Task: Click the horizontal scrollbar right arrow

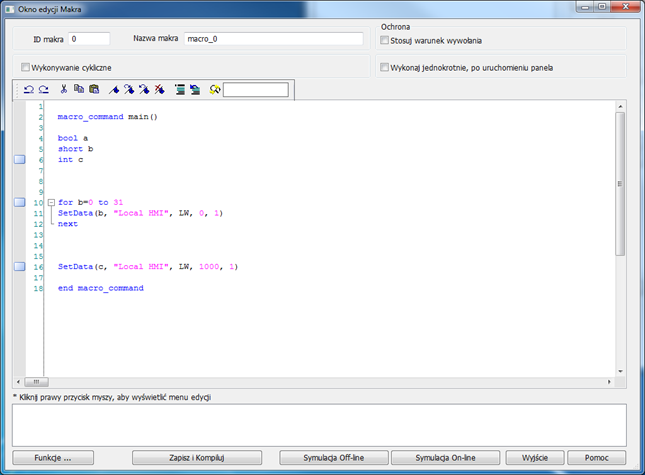Action: point(609,382)
